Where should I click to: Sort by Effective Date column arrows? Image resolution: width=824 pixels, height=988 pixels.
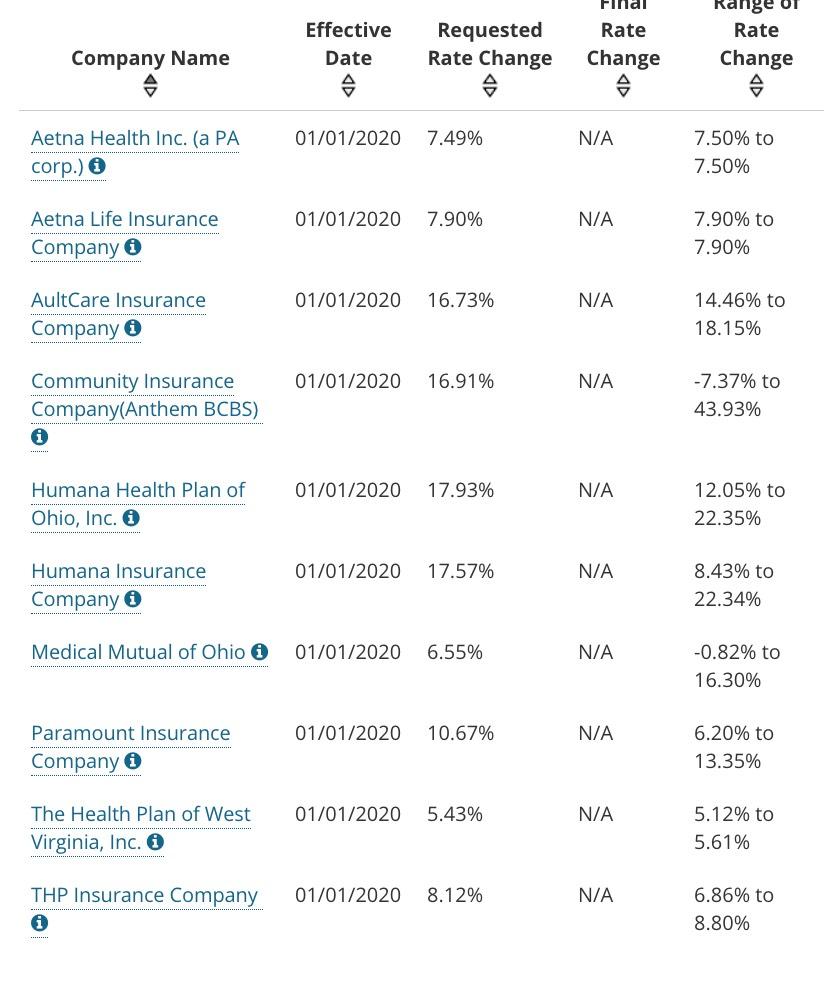click(348, 86)
